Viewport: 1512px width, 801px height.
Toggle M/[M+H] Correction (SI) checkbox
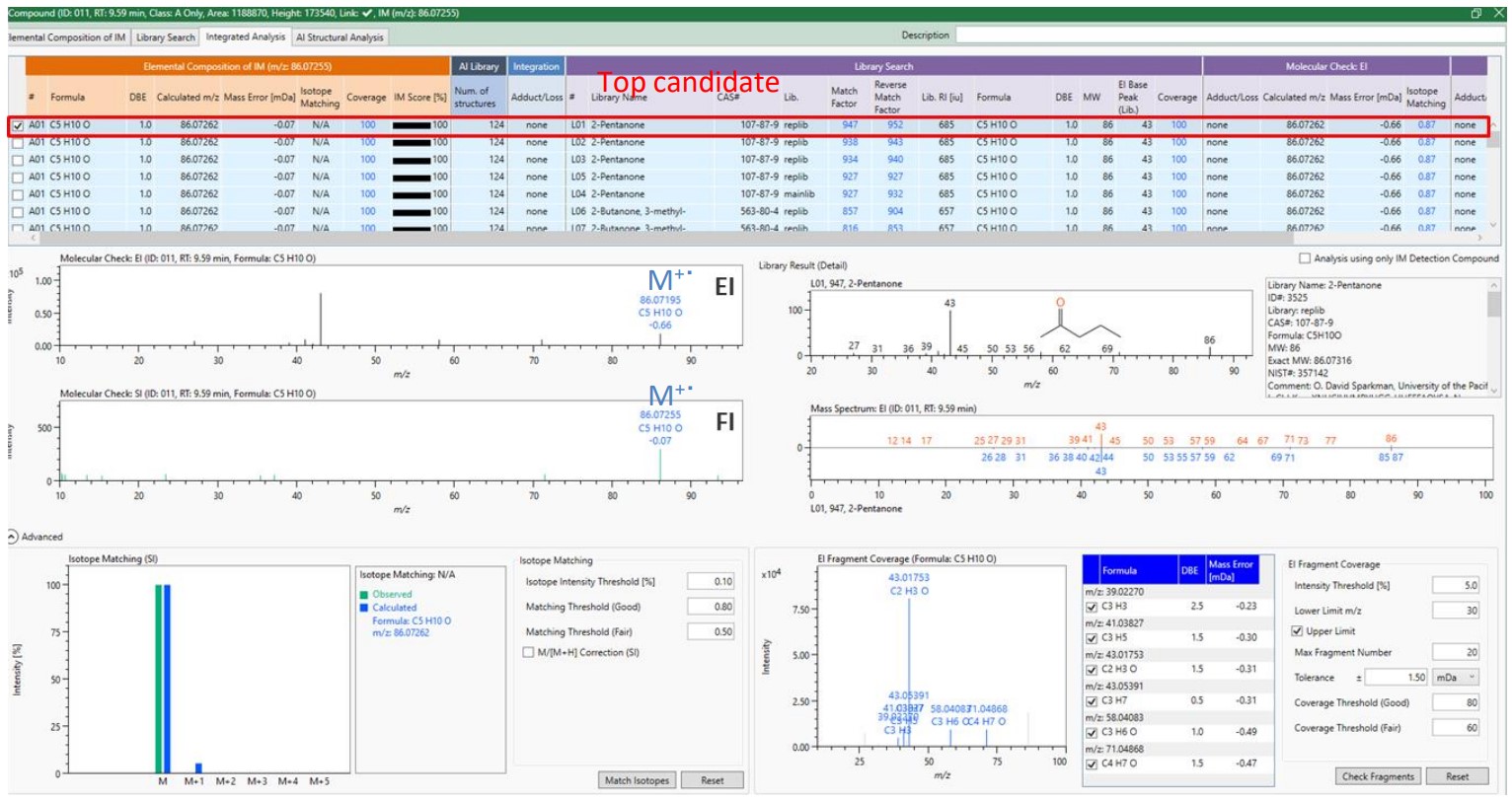(528, 653)
